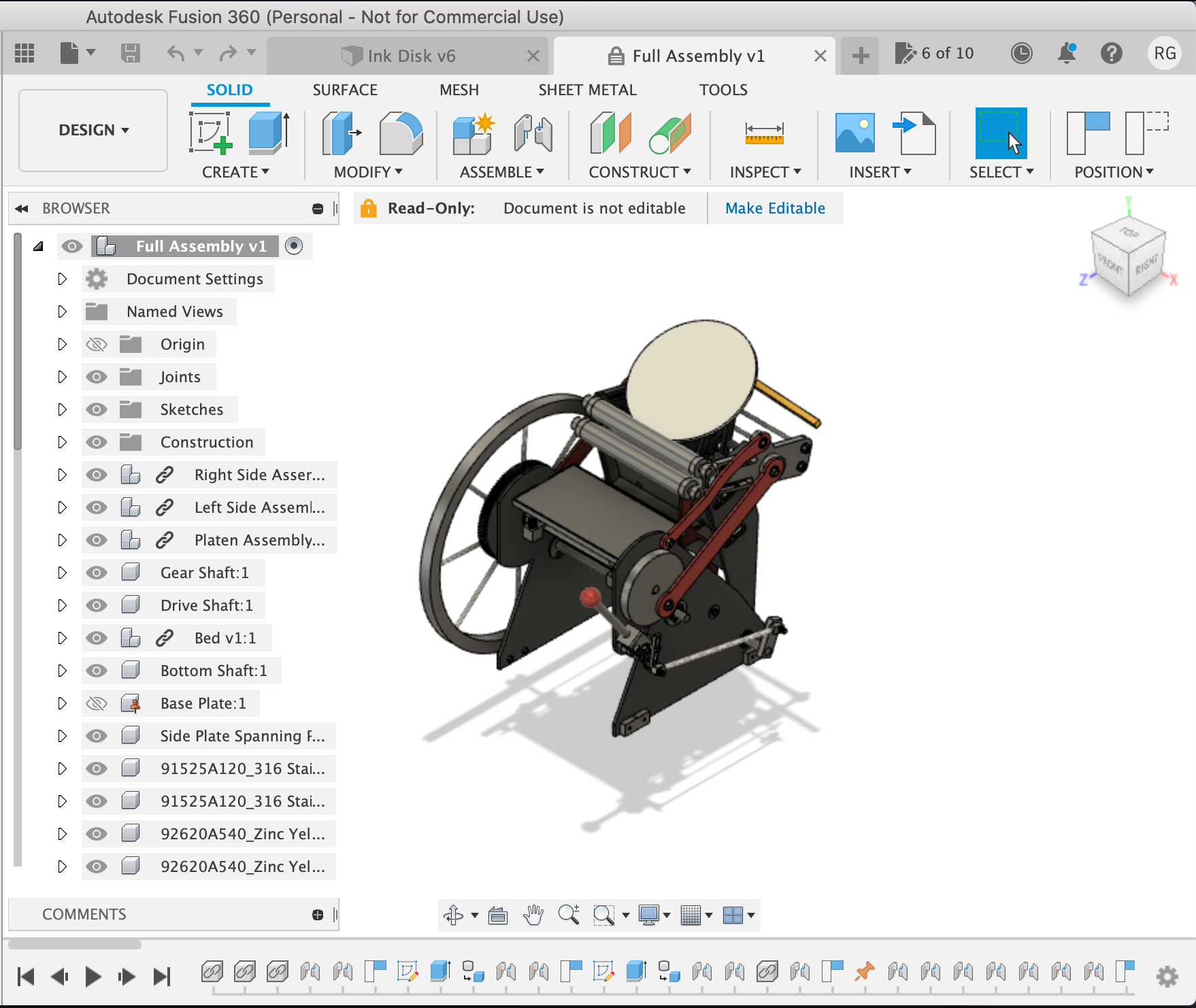Play the timeline

(93, 977)
